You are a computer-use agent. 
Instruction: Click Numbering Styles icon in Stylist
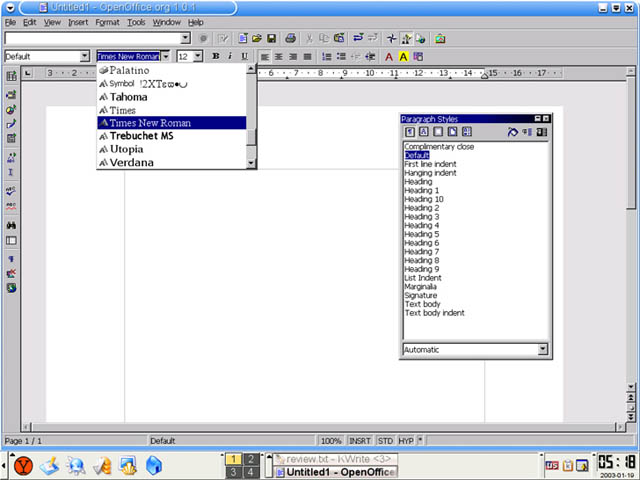467,132
